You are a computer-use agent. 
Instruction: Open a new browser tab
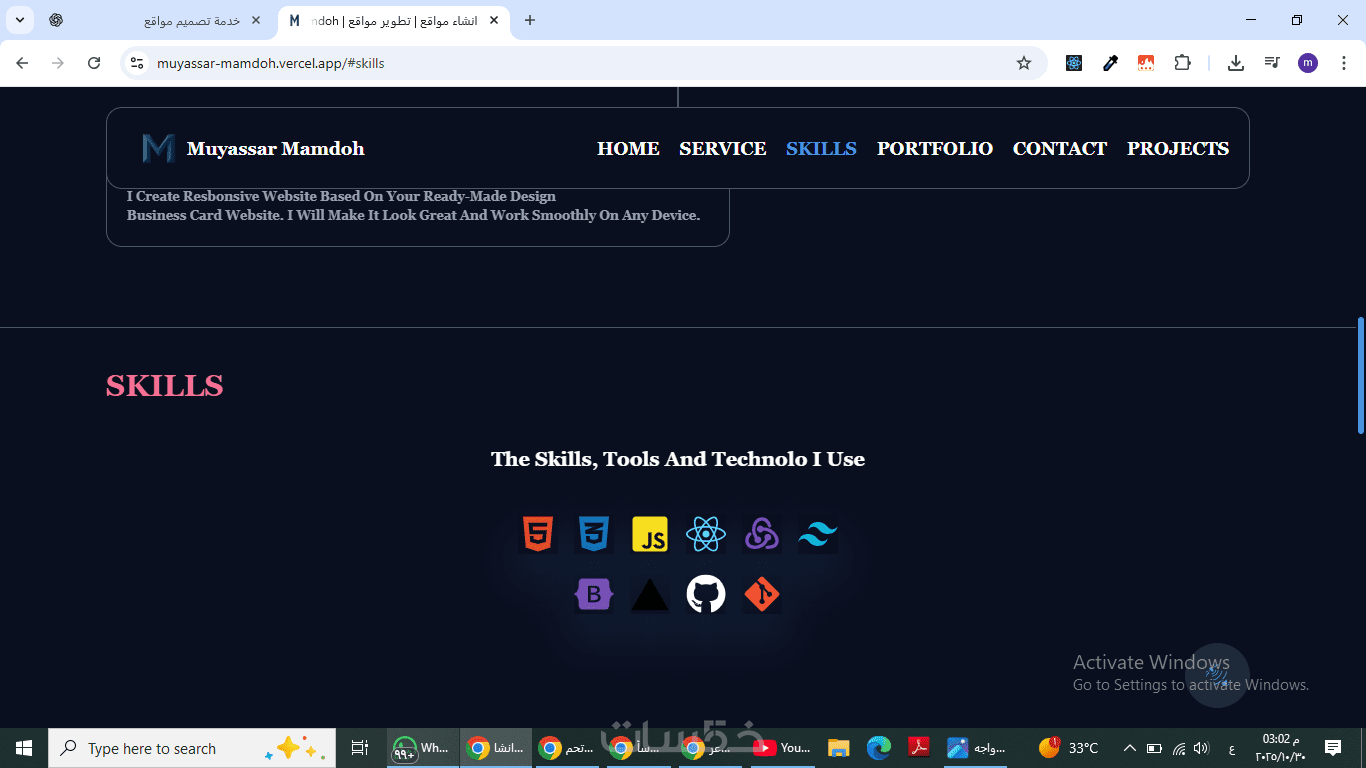(x=530, y=20)
